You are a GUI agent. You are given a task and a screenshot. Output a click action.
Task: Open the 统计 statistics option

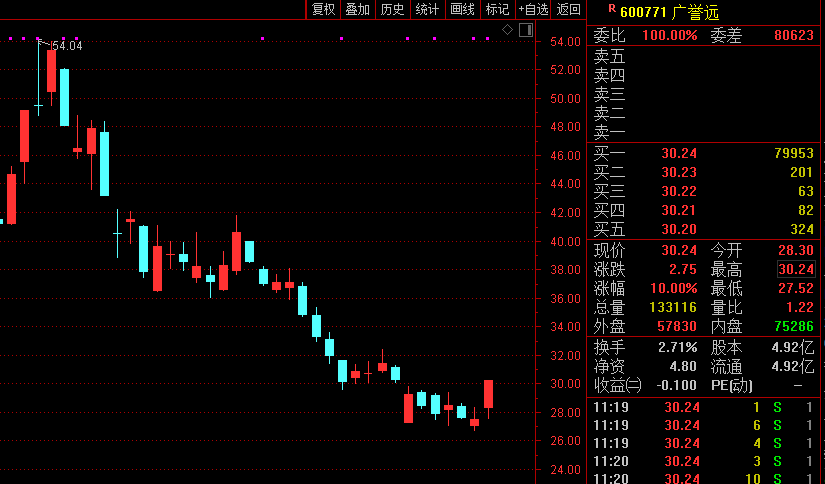(427, 10)
